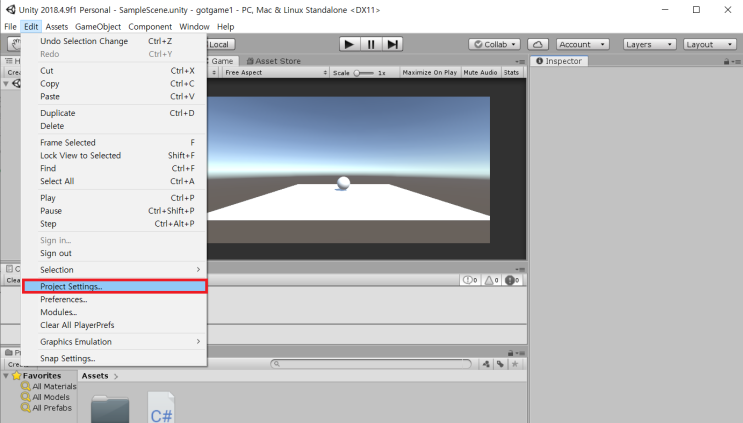The width and height of the screenshot is (743, 423).
Task: Click Search by Type icon
Action: pos(486,364)
